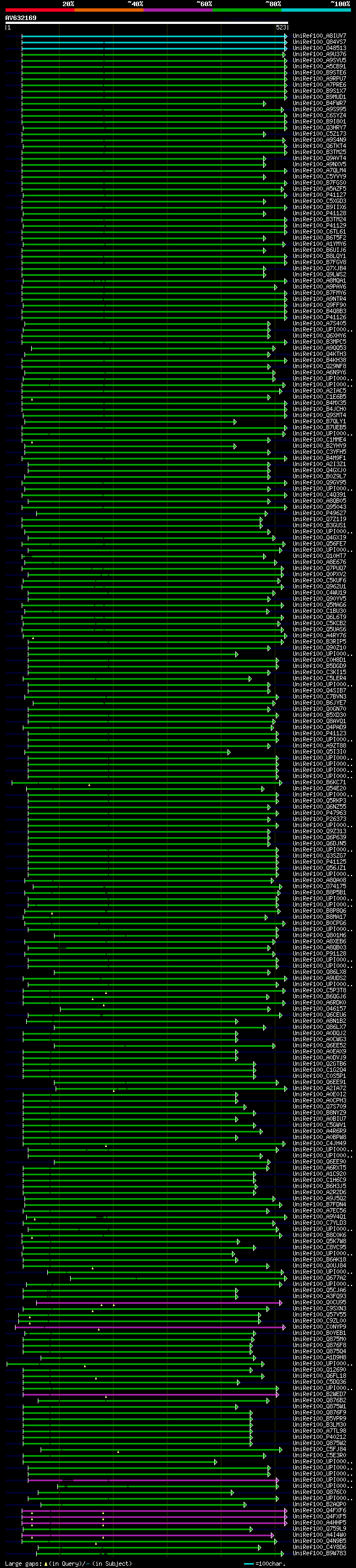Click label UniRef100_P41127
Viewport: 356px width, 1568px height.
tap(319, 195)
